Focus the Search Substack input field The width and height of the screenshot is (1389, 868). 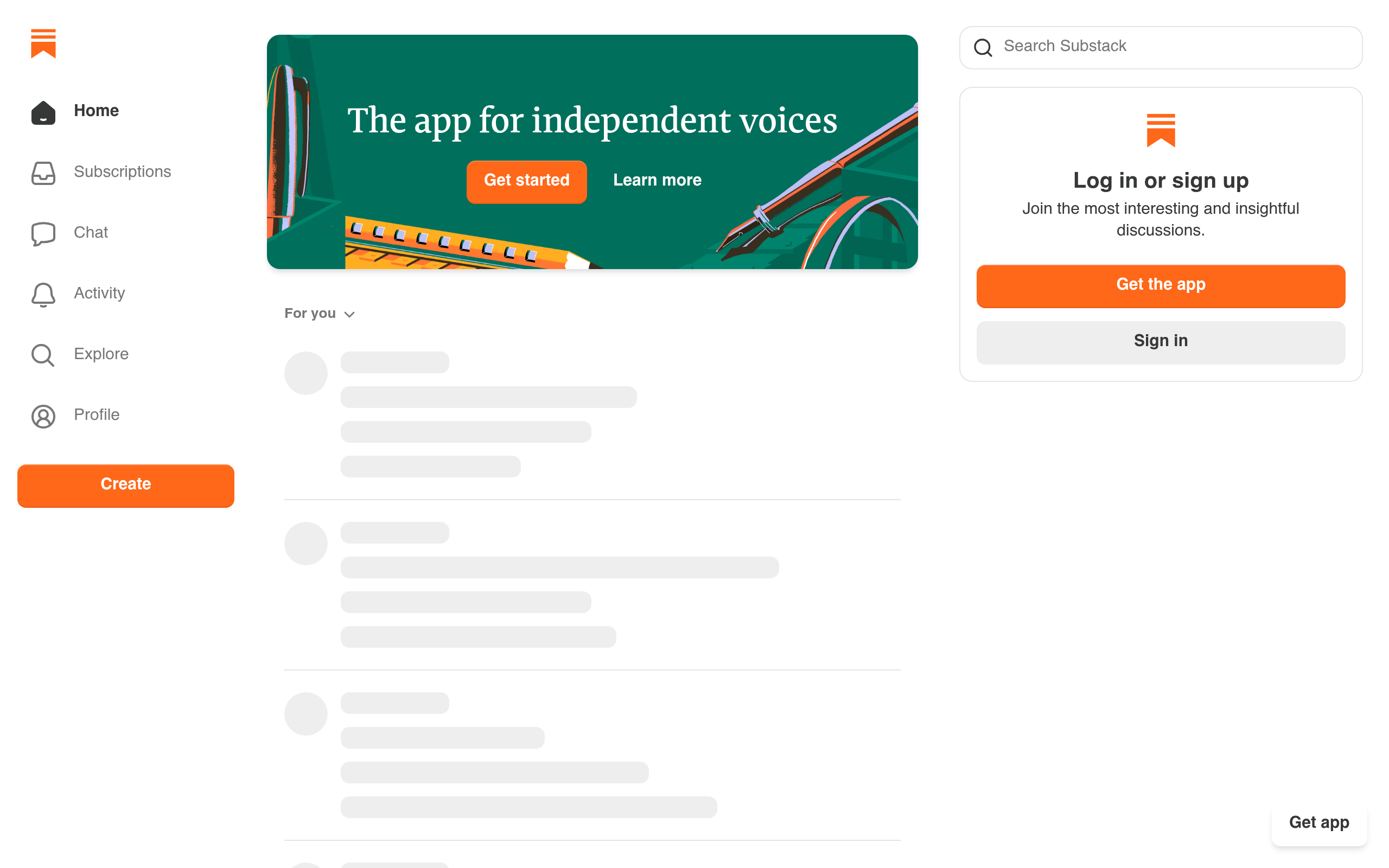[1177, 47]
